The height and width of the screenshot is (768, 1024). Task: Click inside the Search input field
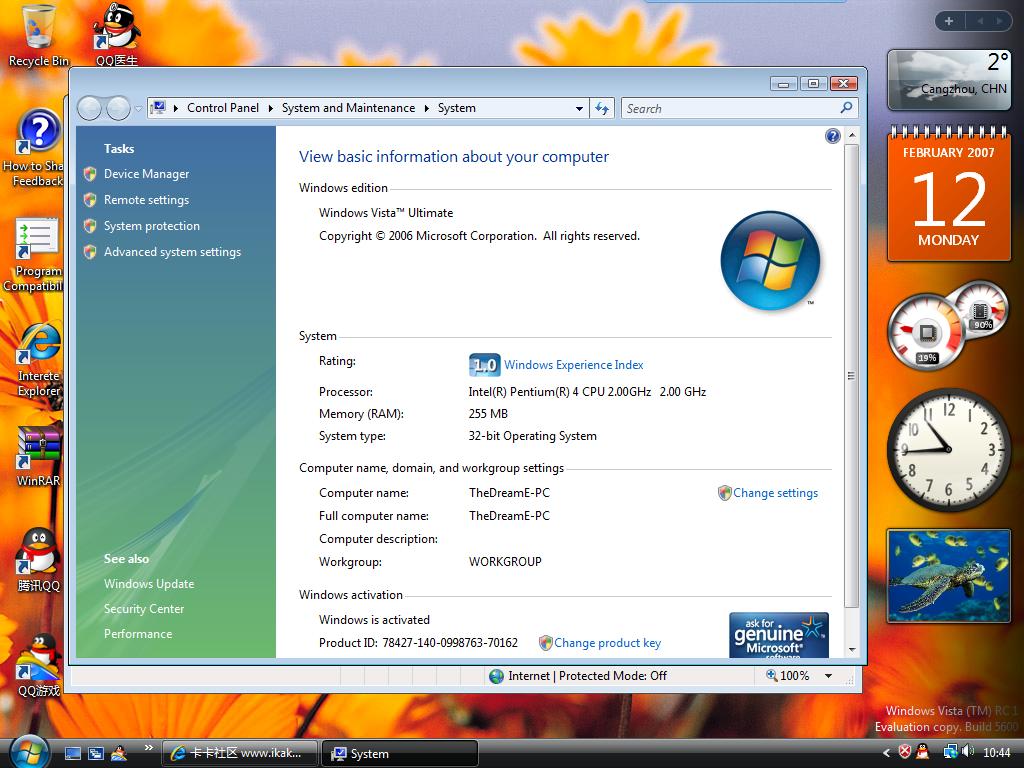(728, 108)
